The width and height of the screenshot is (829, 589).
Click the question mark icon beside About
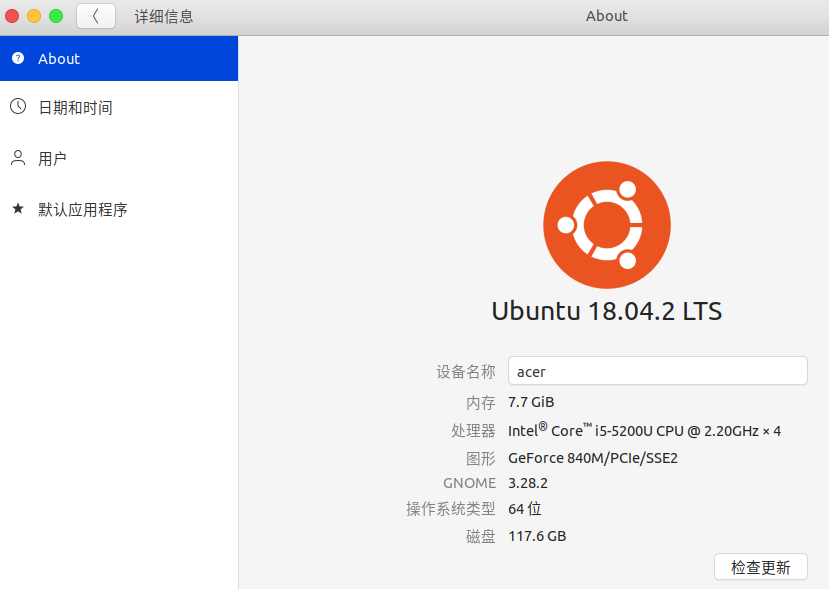click(x=18, y=58)
